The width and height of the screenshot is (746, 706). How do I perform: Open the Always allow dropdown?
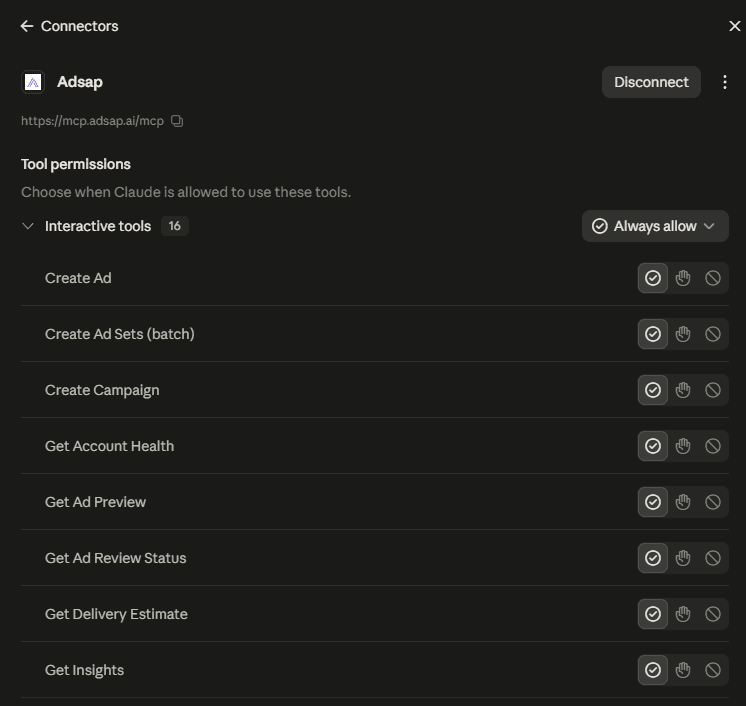[655, 226]
